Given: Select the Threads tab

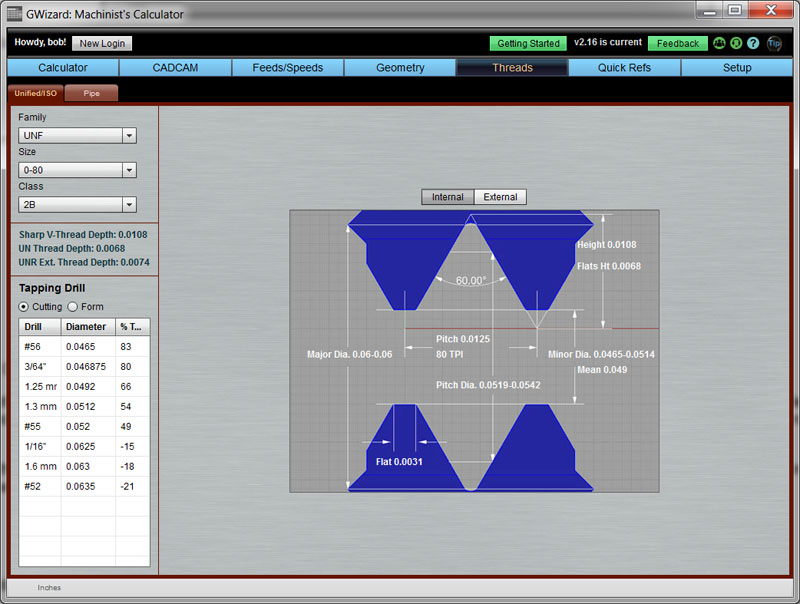Looking at the screenshot, I should click(x=512, y=67).
